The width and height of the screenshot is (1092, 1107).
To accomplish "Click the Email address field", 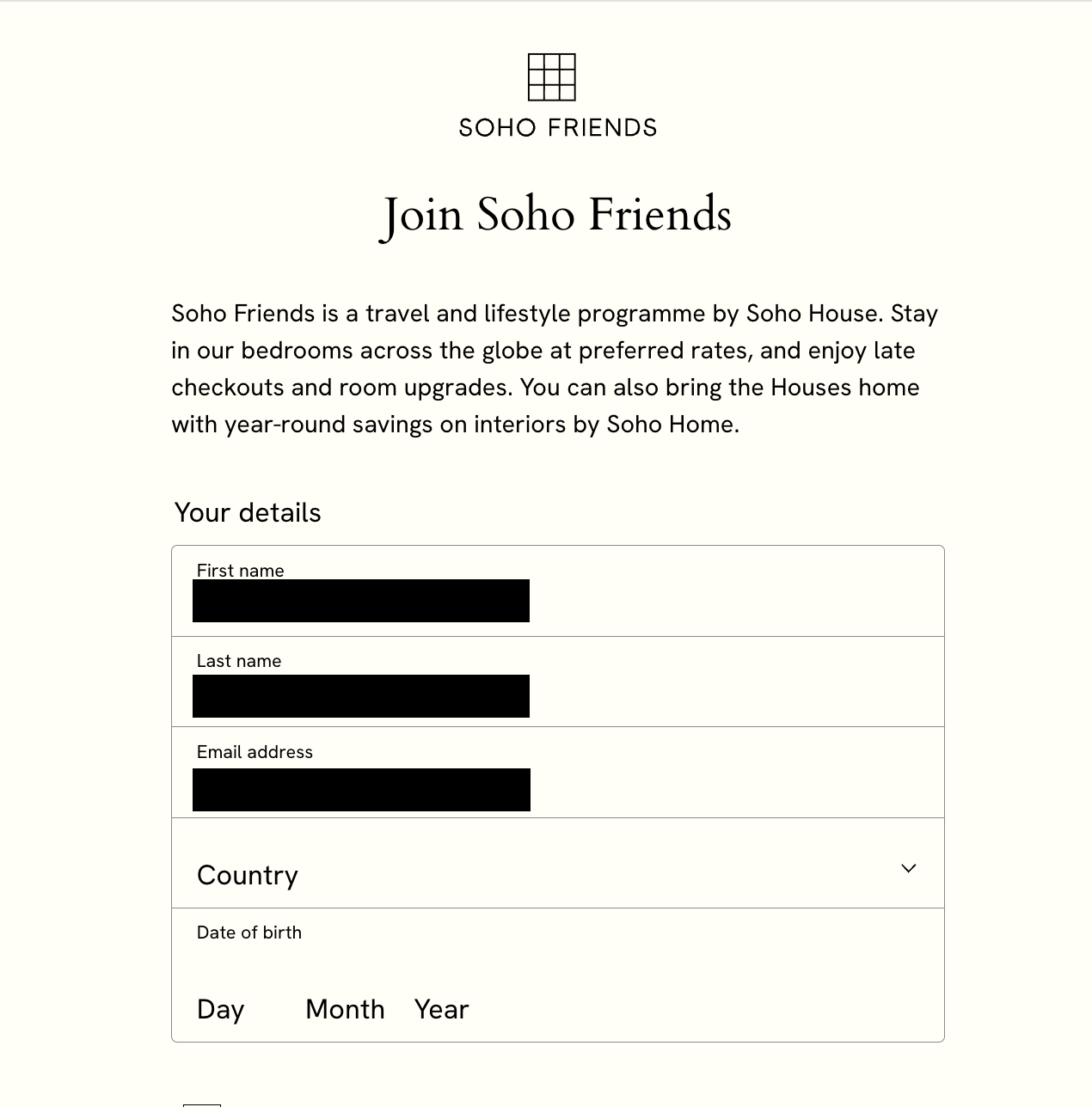I will [x=360, y=788].
